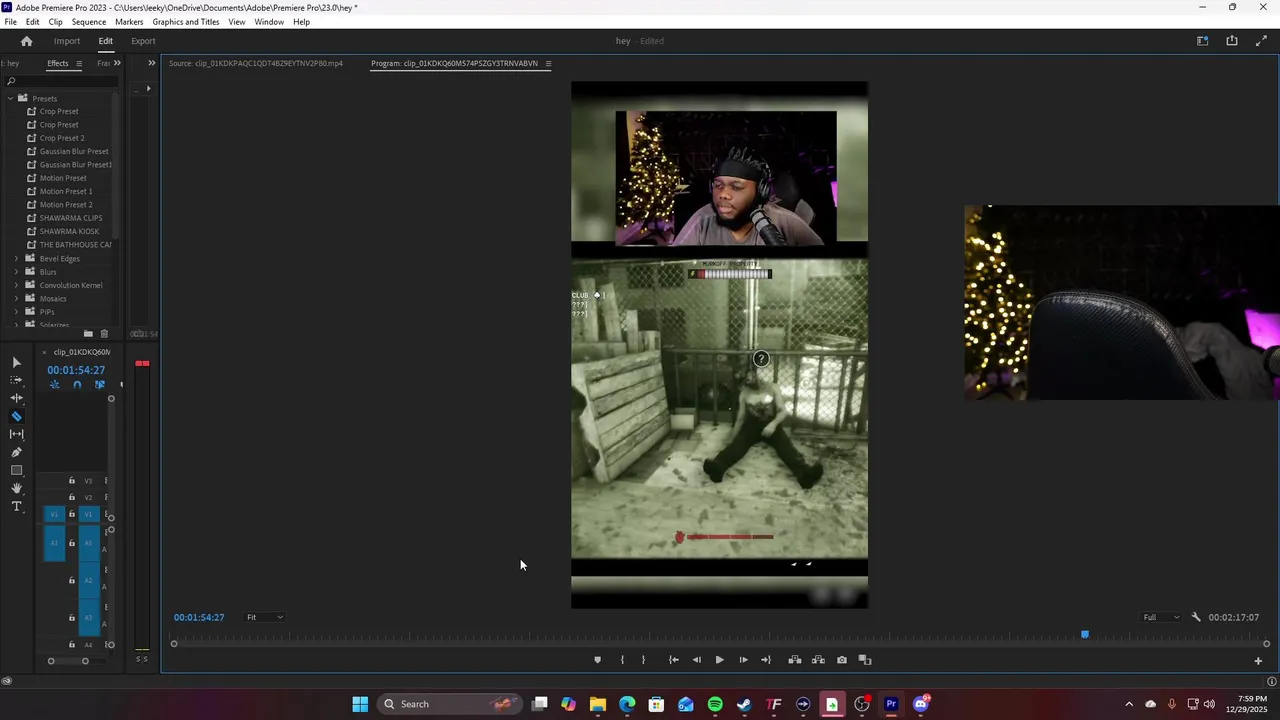Select the Gaussian Blur Preset1 item
1280x720 pixels.
point(76,165)
